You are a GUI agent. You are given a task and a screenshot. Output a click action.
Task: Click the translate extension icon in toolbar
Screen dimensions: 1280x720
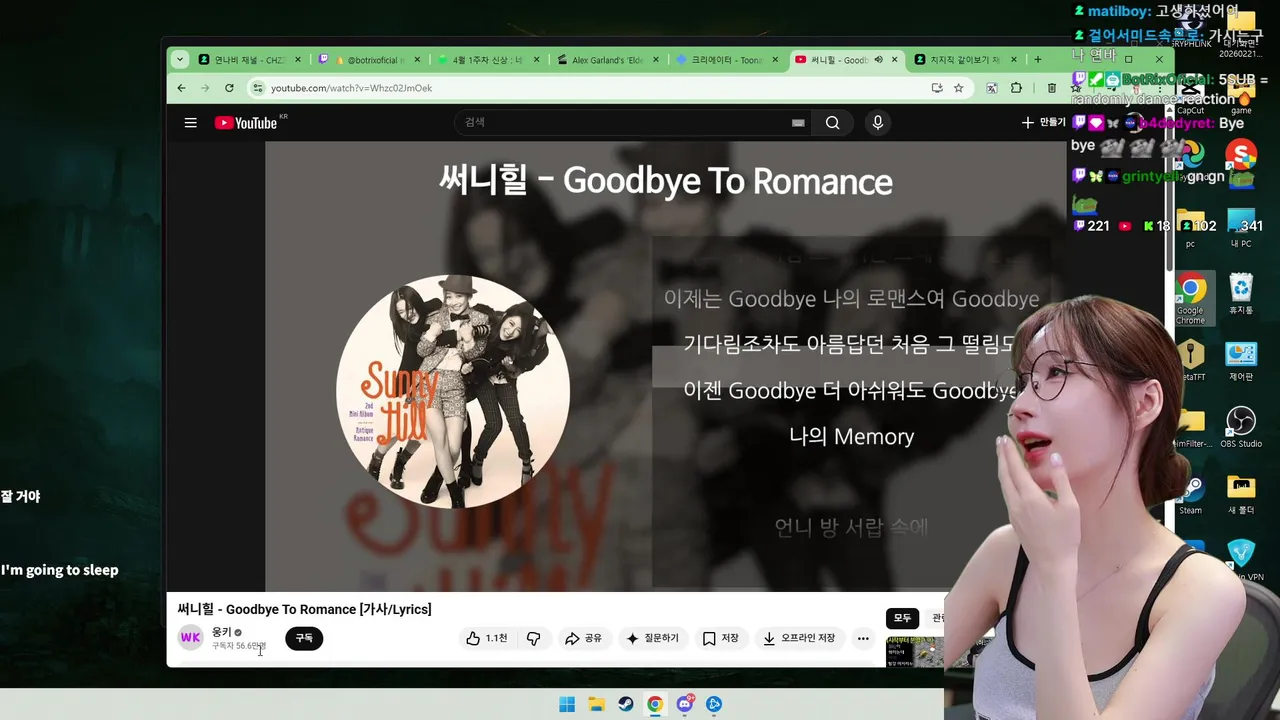991,88
